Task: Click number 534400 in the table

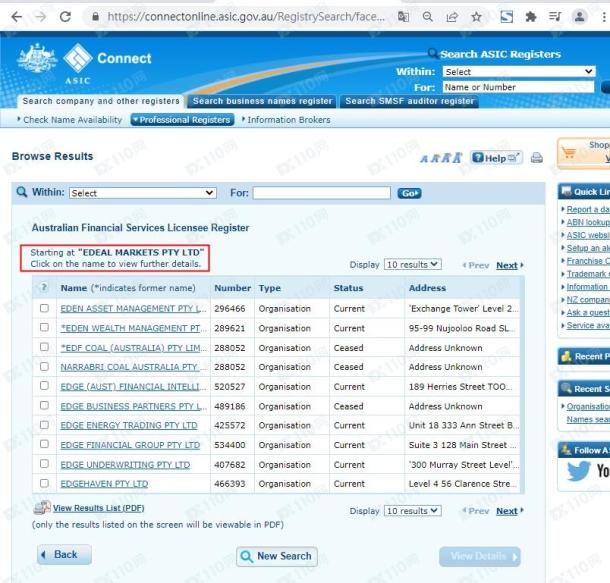Action: (x=230, y=445)
